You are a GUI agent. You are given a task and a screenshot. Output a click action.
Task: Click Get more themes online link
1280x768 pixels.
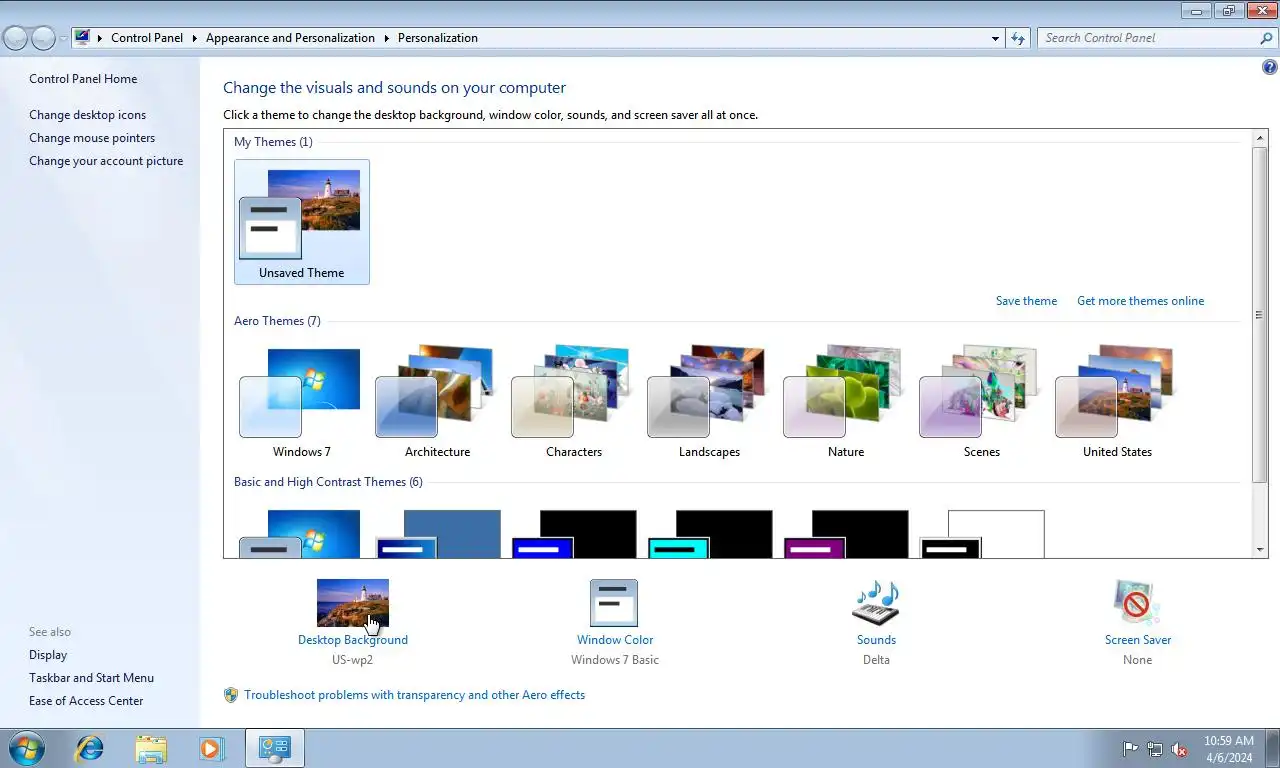pos(1140,301)
